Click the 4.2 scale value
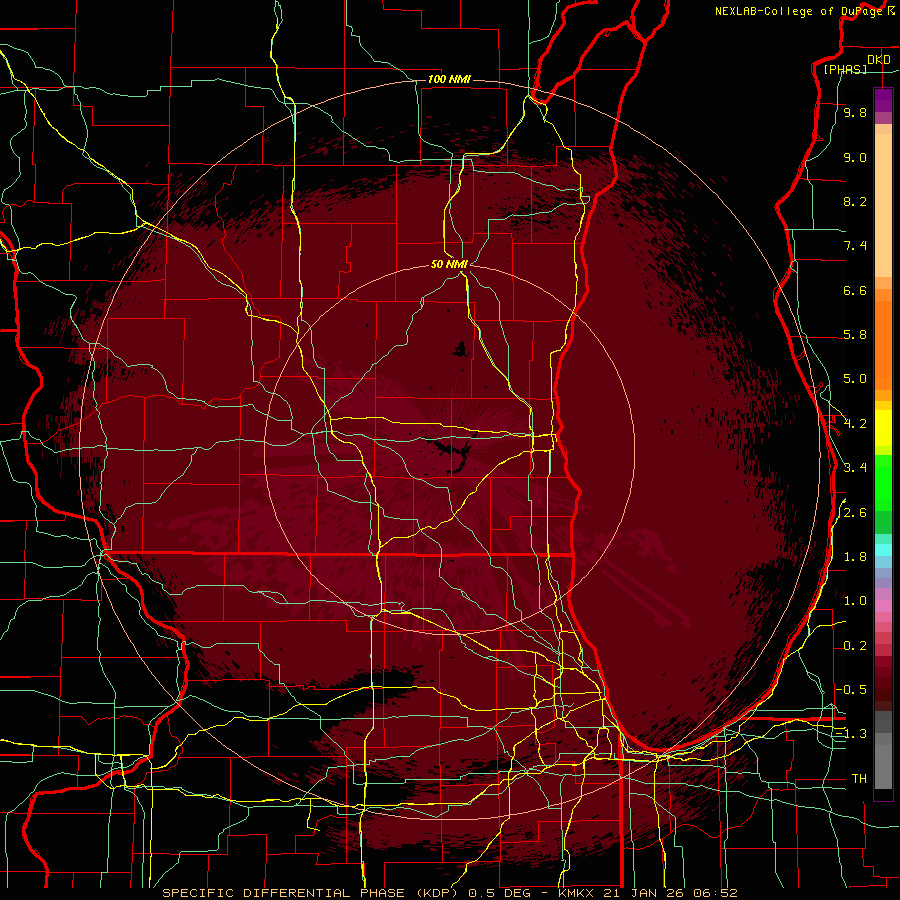The height and width of the screenshot is (900, 900). point(855,424)
